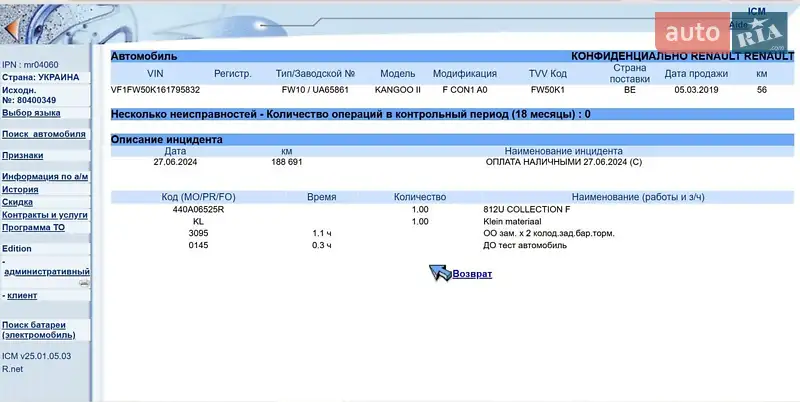This screenshot has width=800, height=402.
Task: Click the Страна поставки column header
Action: coord(630,73)
